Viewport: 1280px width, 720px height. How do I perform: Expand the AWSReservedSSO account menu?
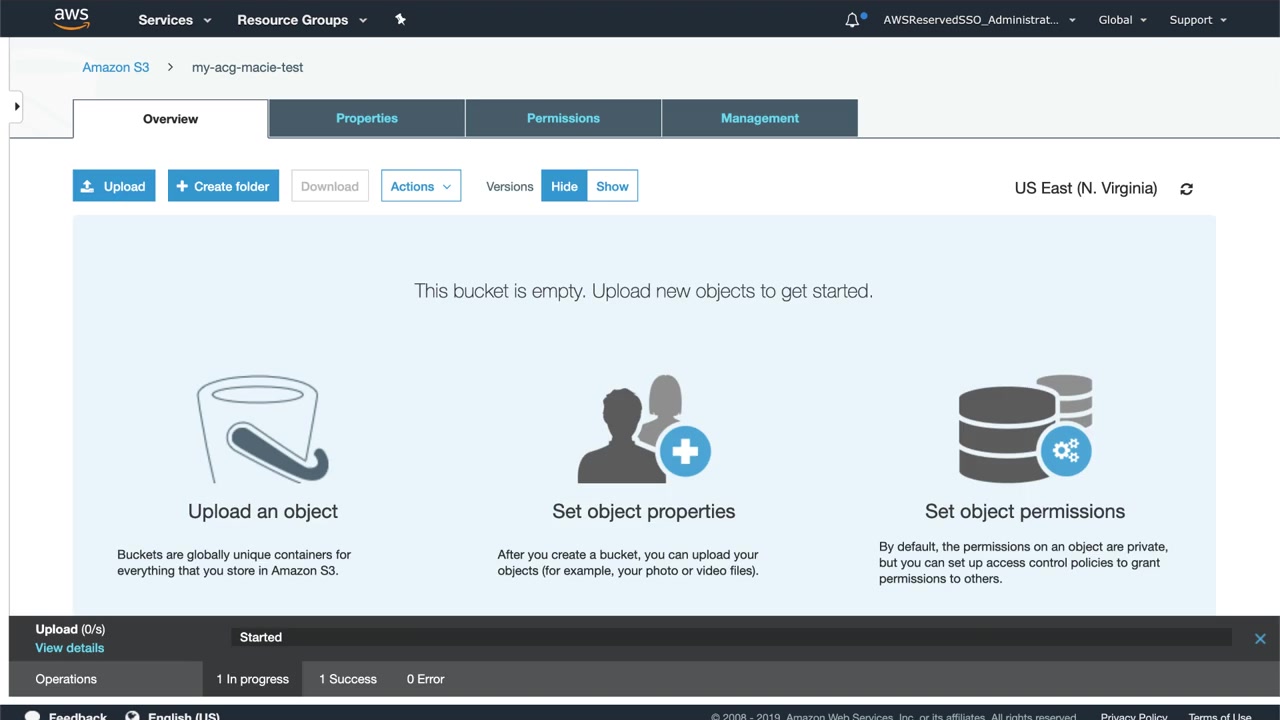[979, 20]
